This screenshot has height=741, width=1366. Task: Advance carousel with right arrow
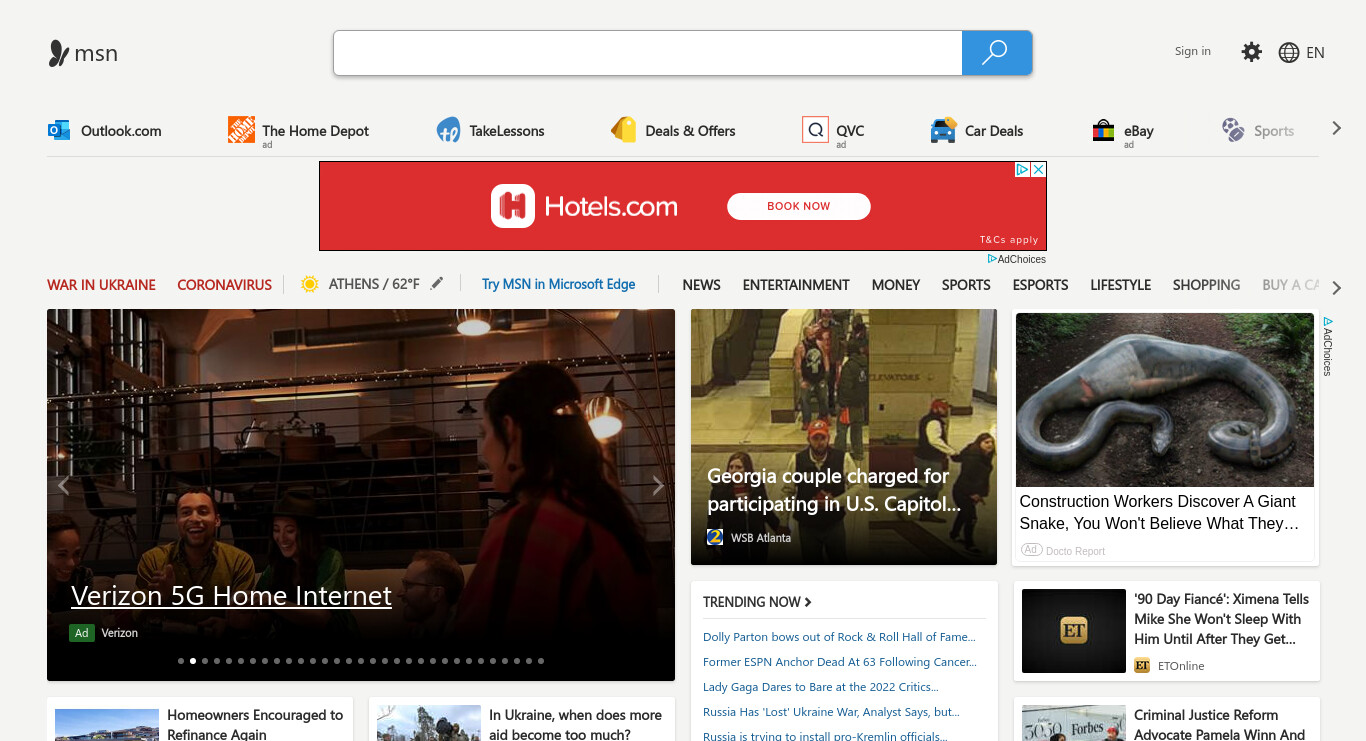pyautogui.click(x=657, y=486)
